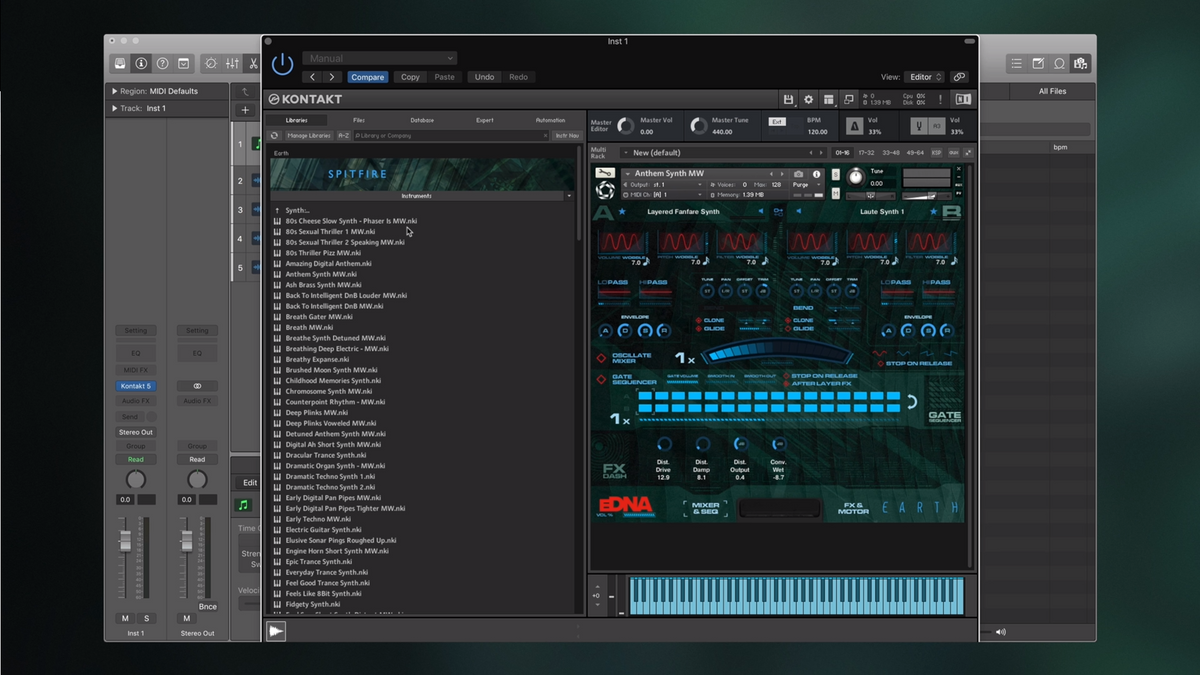The width and height of the screenshot is (1200, 675).
Task: Toggle the plugin power bypass button
Action: point(283,64)
